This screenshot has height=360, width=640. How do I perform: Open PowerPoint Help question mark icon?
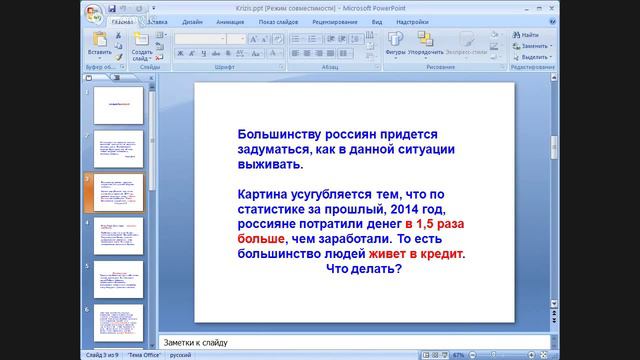click(x=552, y=22)
